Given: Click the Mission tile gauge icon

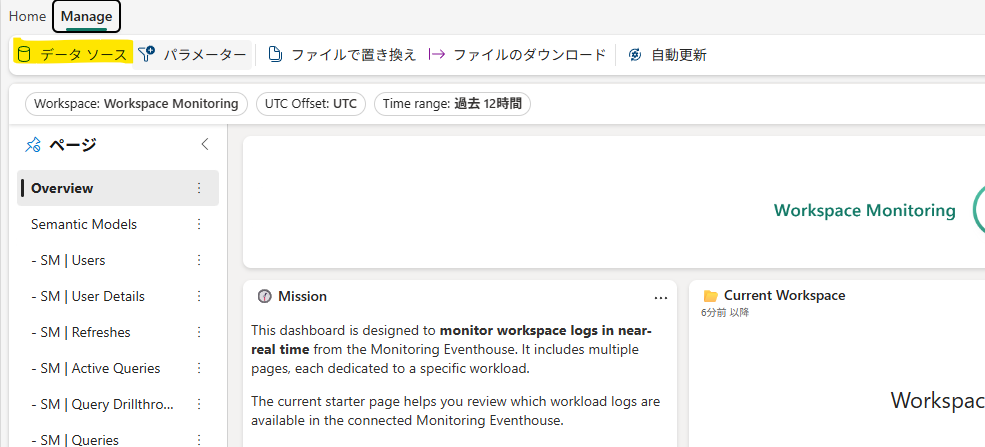Looking at the screenshot, I should pos(264,296).
